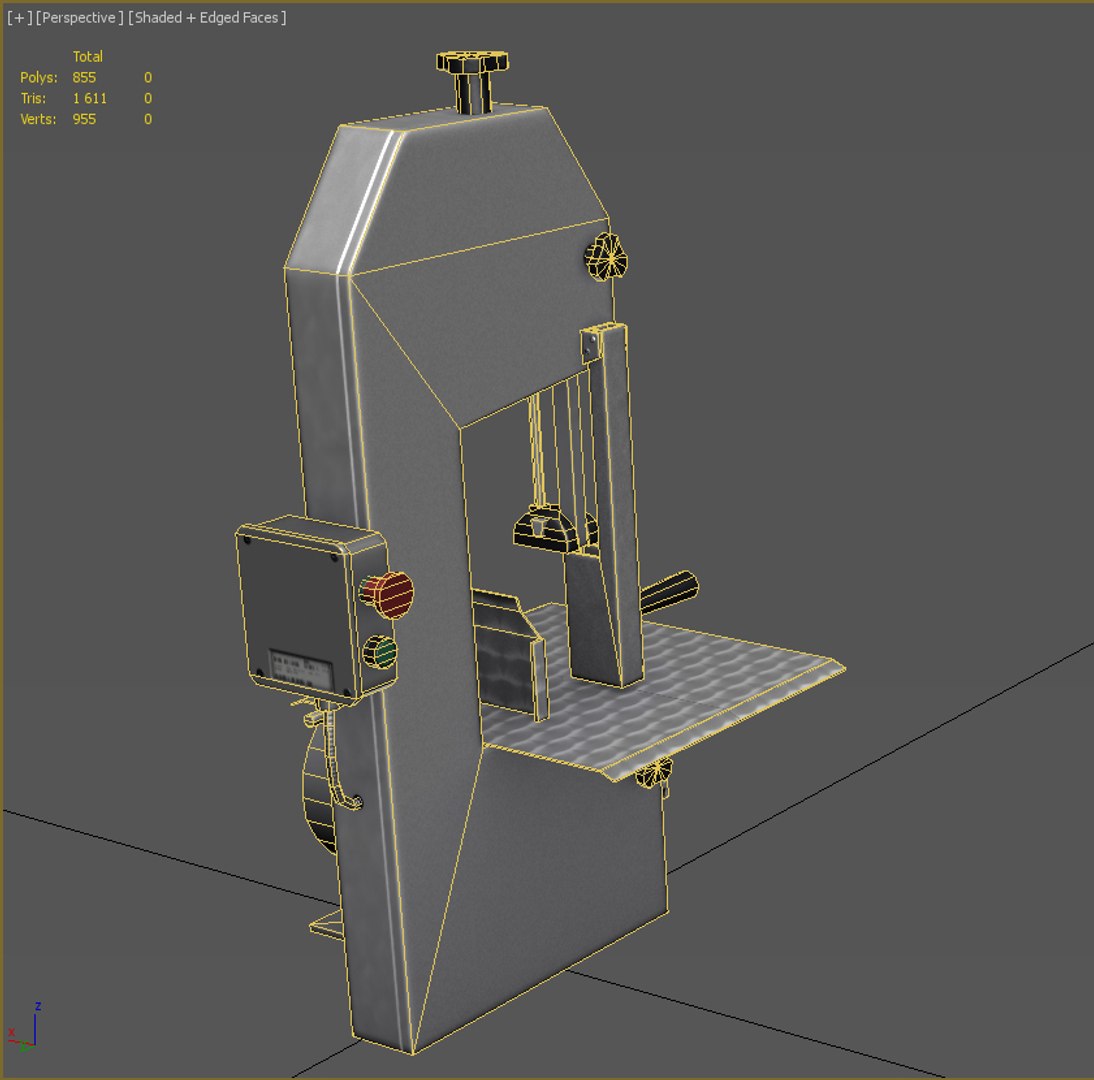Click the 0 value in the Polys row
Screen dimensions: 1094x1080
click(x=148, y=77)
